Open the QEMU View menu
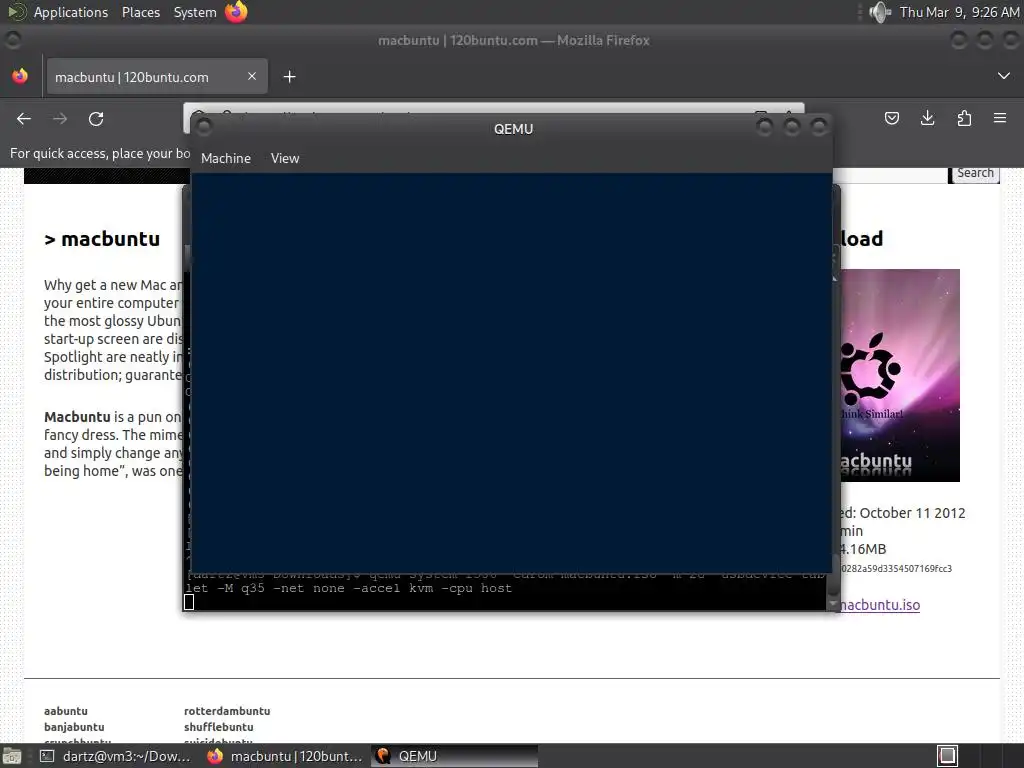1024x768 pixels. pyautogui.click(x=285, y=158)
